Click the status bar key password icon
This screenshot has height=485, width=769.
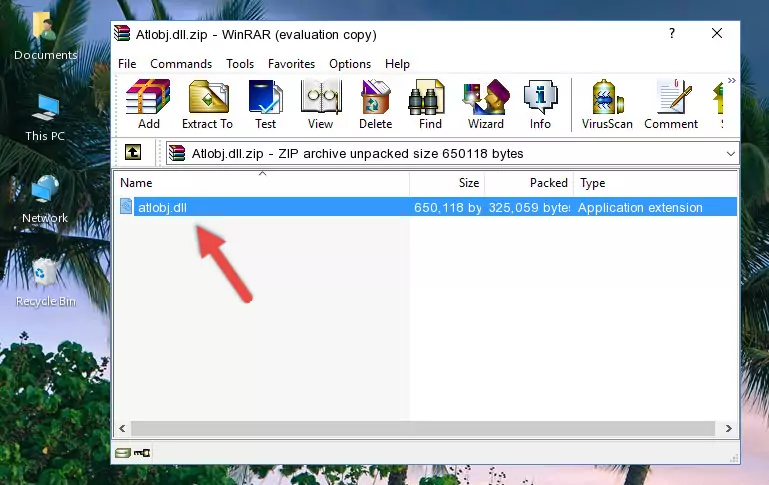click(x=142, y=453)
